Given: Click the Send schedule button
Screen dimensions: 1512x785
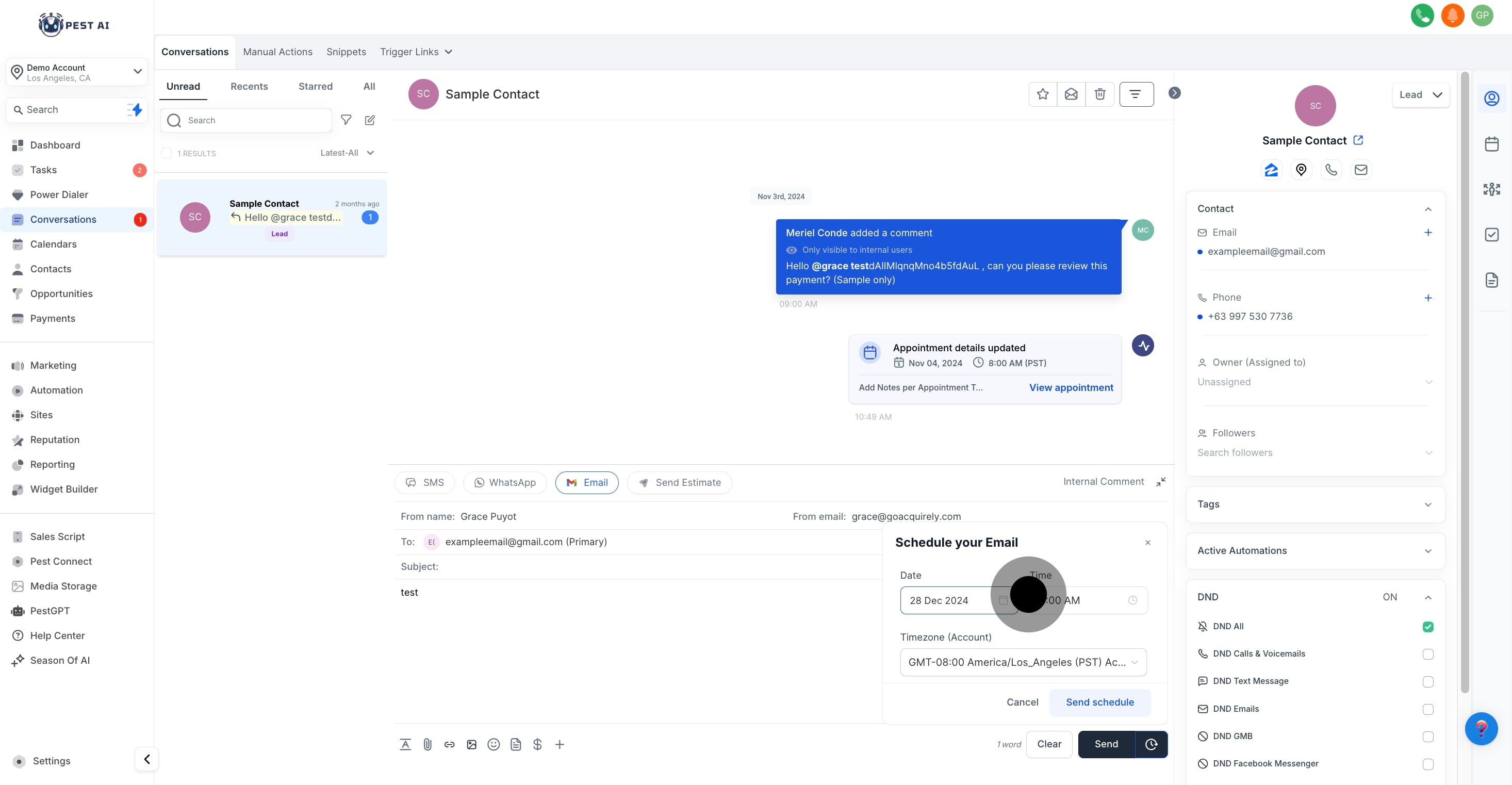Looking at the screenshot, I should (x=1099, y=701).
